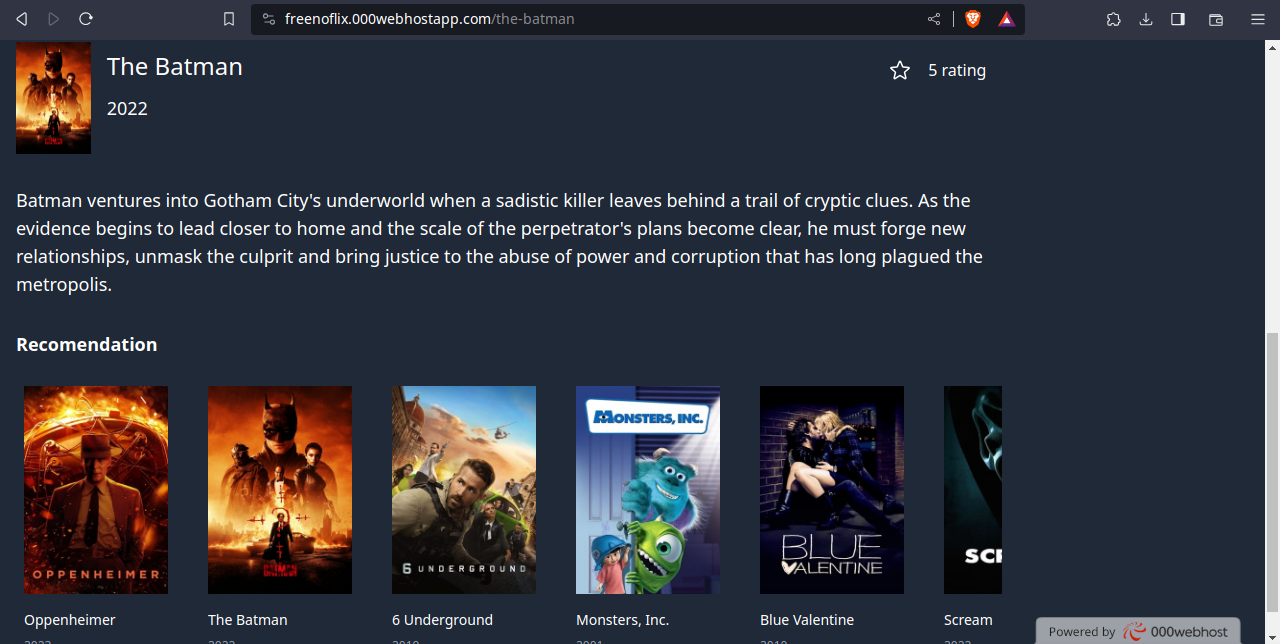Select the 6 Underground poster
The image size is (1280, 644).
click(464, 490)
